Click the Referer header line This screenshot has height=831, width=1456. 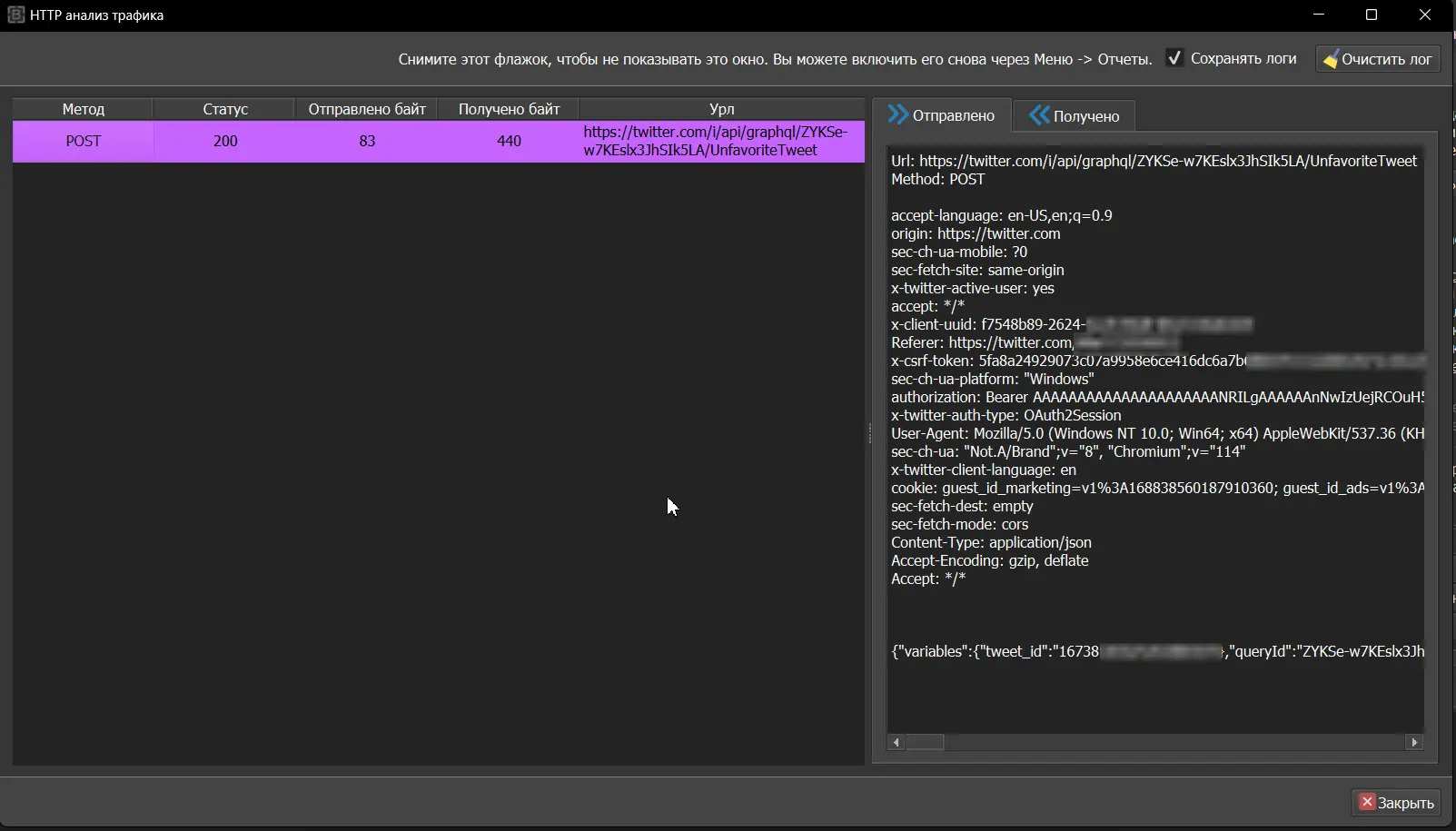tap(1035, 342)
